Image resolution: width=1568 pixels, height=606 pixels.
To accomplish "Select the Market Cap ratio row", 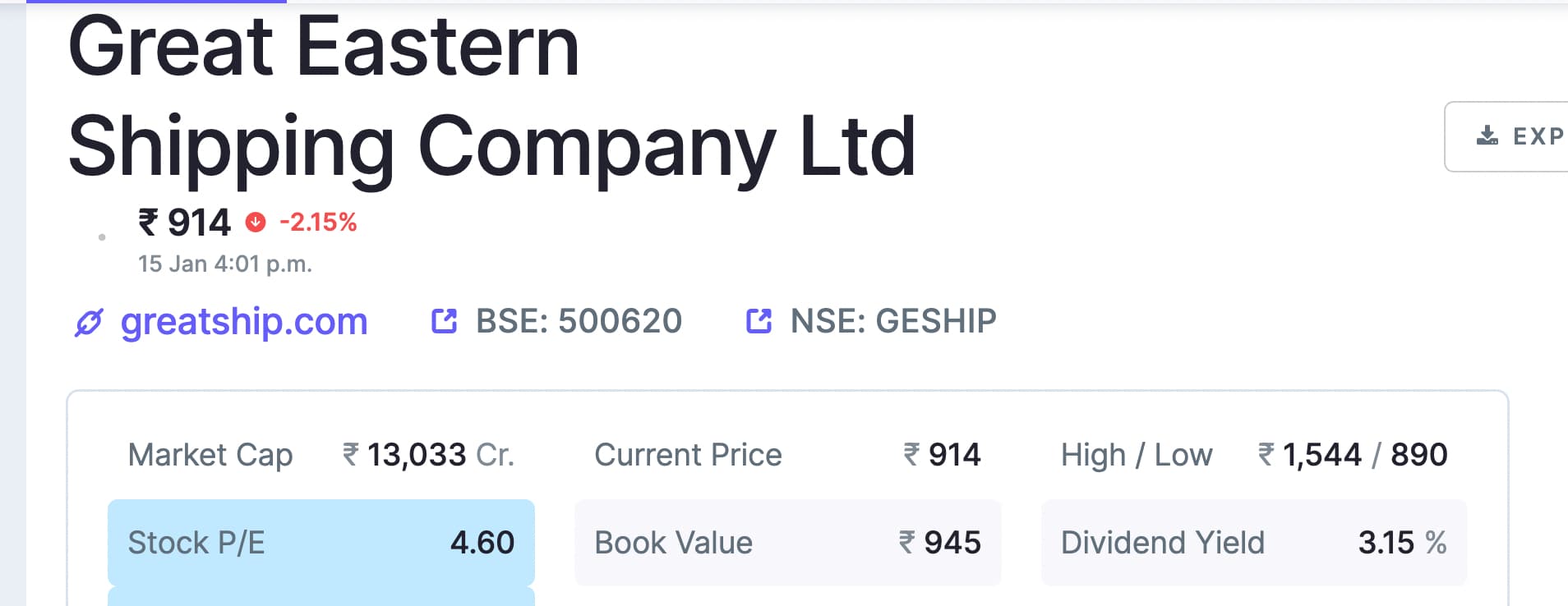I will click(321, 454).
